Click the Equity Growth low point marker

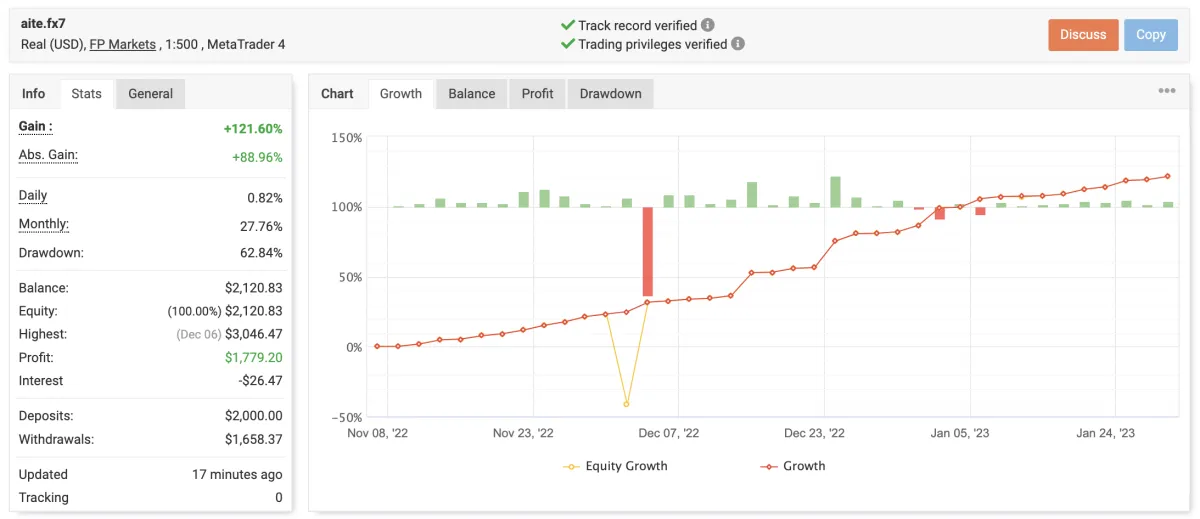pos(627,404)
